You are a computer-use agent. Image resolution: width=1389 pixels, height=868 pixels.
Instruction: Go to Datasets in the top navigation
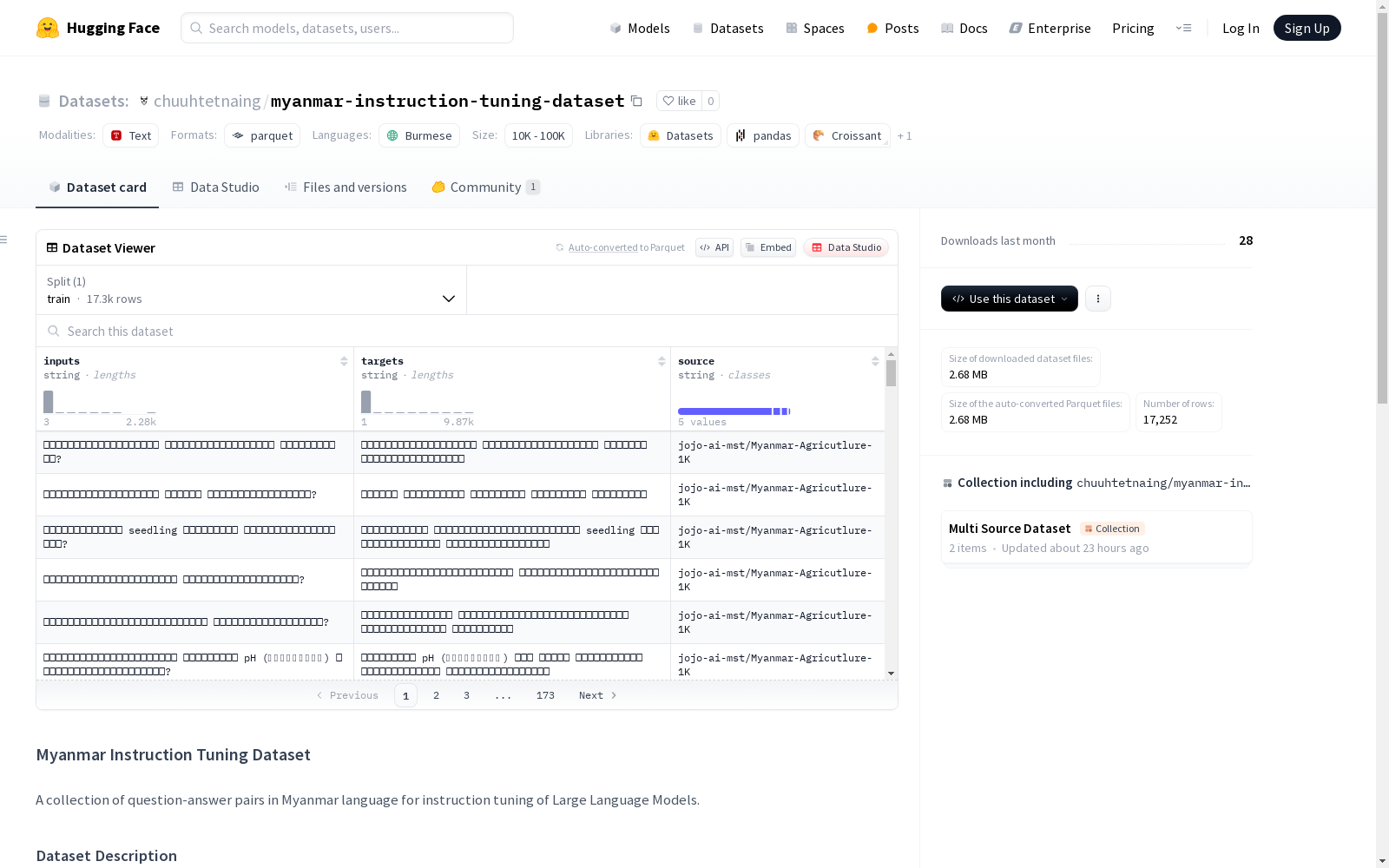pyautogui.click(x=727, y=28)
